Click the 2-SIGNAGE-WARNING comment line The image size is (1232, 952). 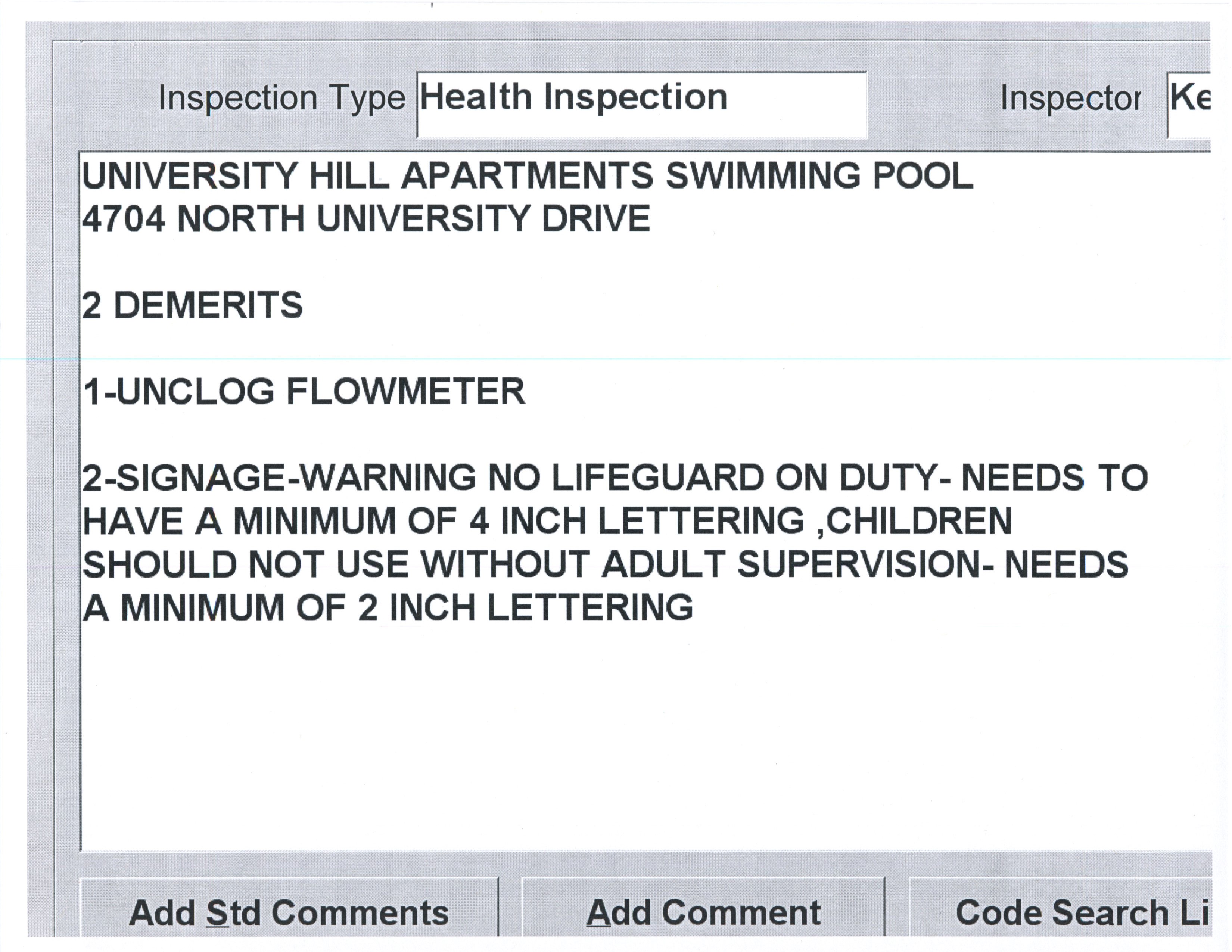pos(615,478)
